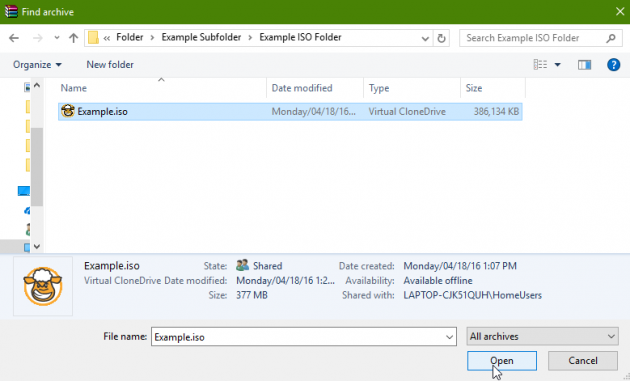Click the date created value 1:07 PM
The image size is (630, 381).
pos(460,266)
